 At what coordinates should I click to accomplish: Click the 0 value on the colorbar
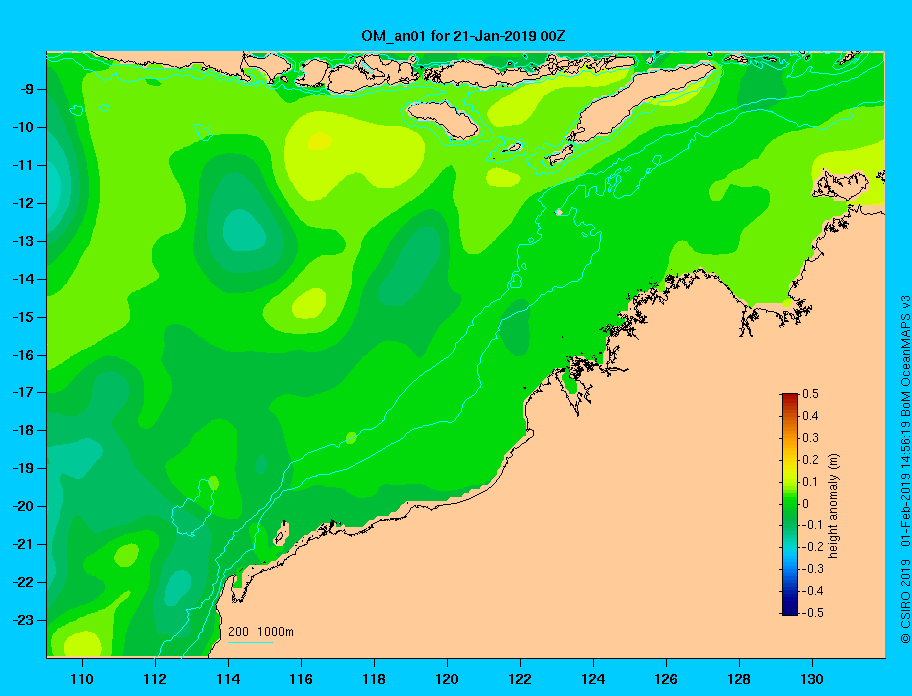click(806, 504)
